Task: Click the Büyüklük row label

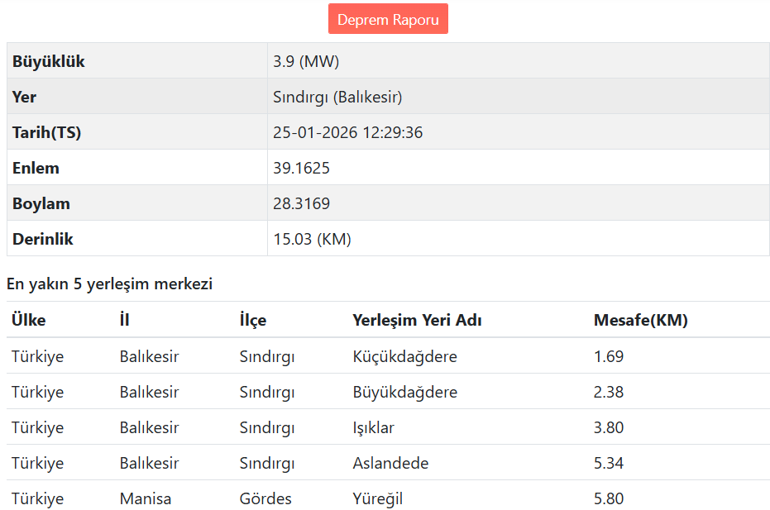Action: click(x=48, y=61)
